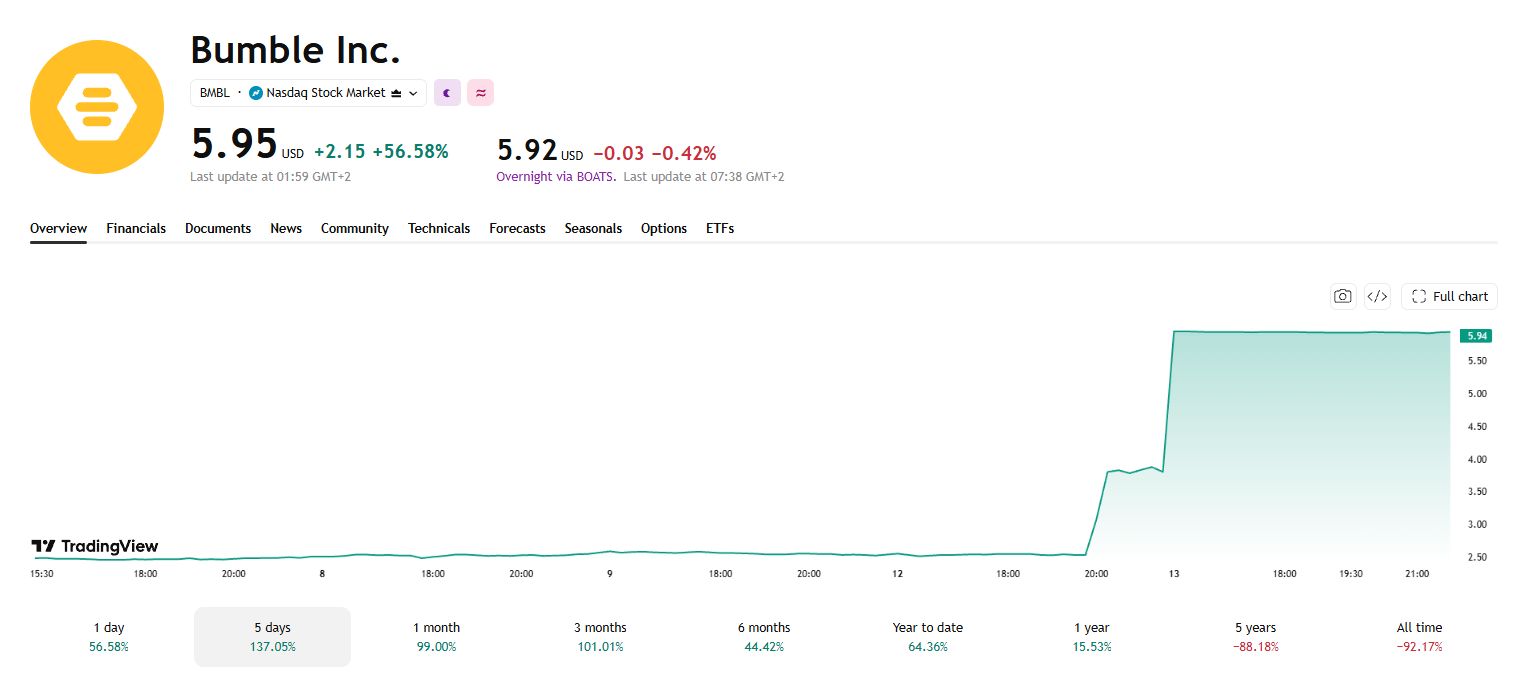Click 'Last update at 01:59 GMT+2' text
Image resolution: width=1526 pixels, height=691 pixels.
tap(271, 176)
